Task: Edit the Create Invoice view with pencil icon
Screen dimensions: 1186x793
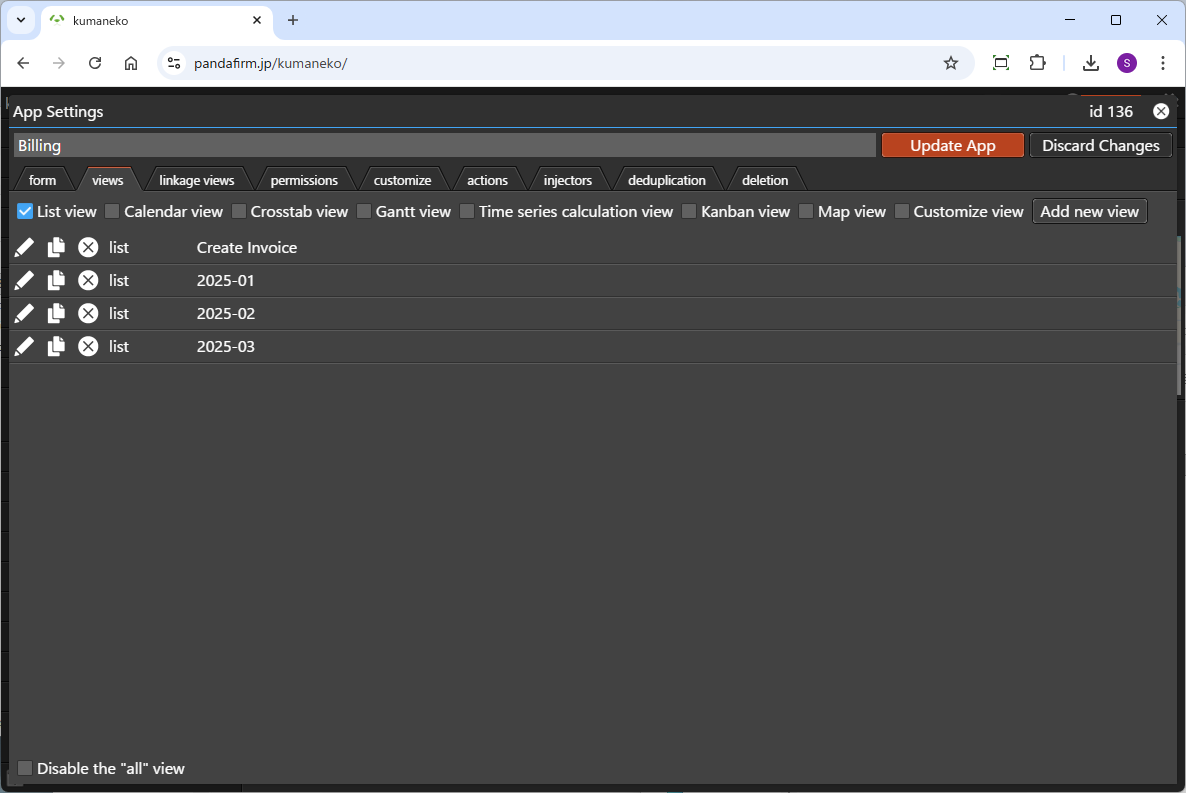Action: click(x=25, y=248)
